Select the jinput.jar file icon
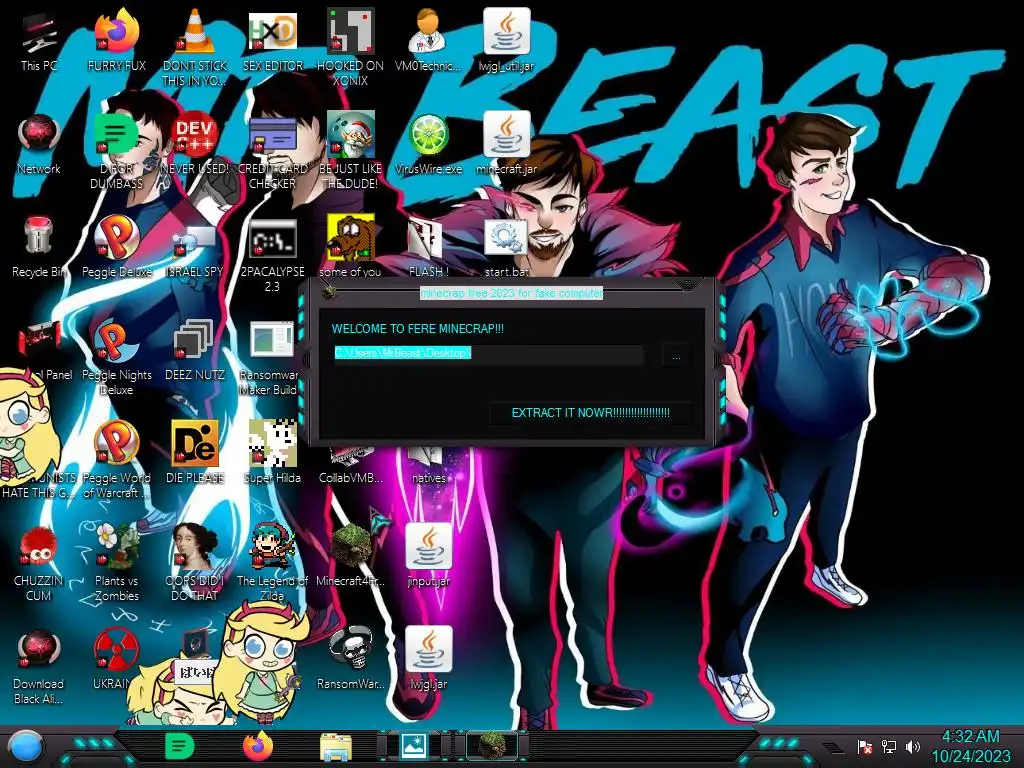Viewport: 1024px width, 768px height. [x=428, y=556]
